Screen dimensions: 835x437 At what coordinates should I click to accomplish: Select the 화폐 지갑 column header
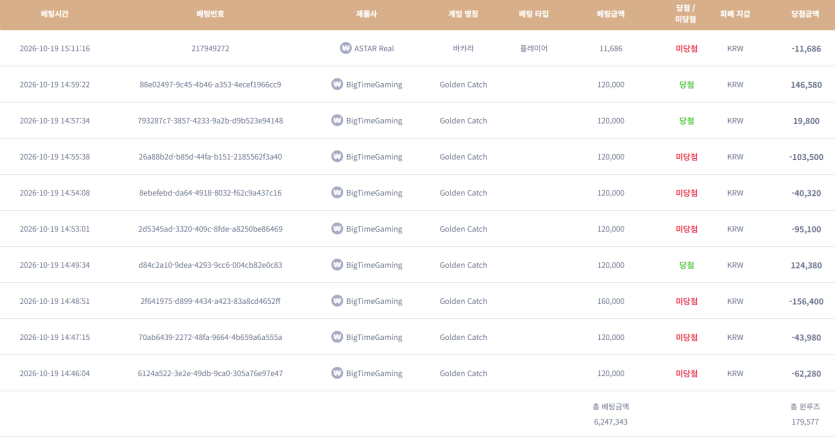pyautogui.click(x=735, y=14)
